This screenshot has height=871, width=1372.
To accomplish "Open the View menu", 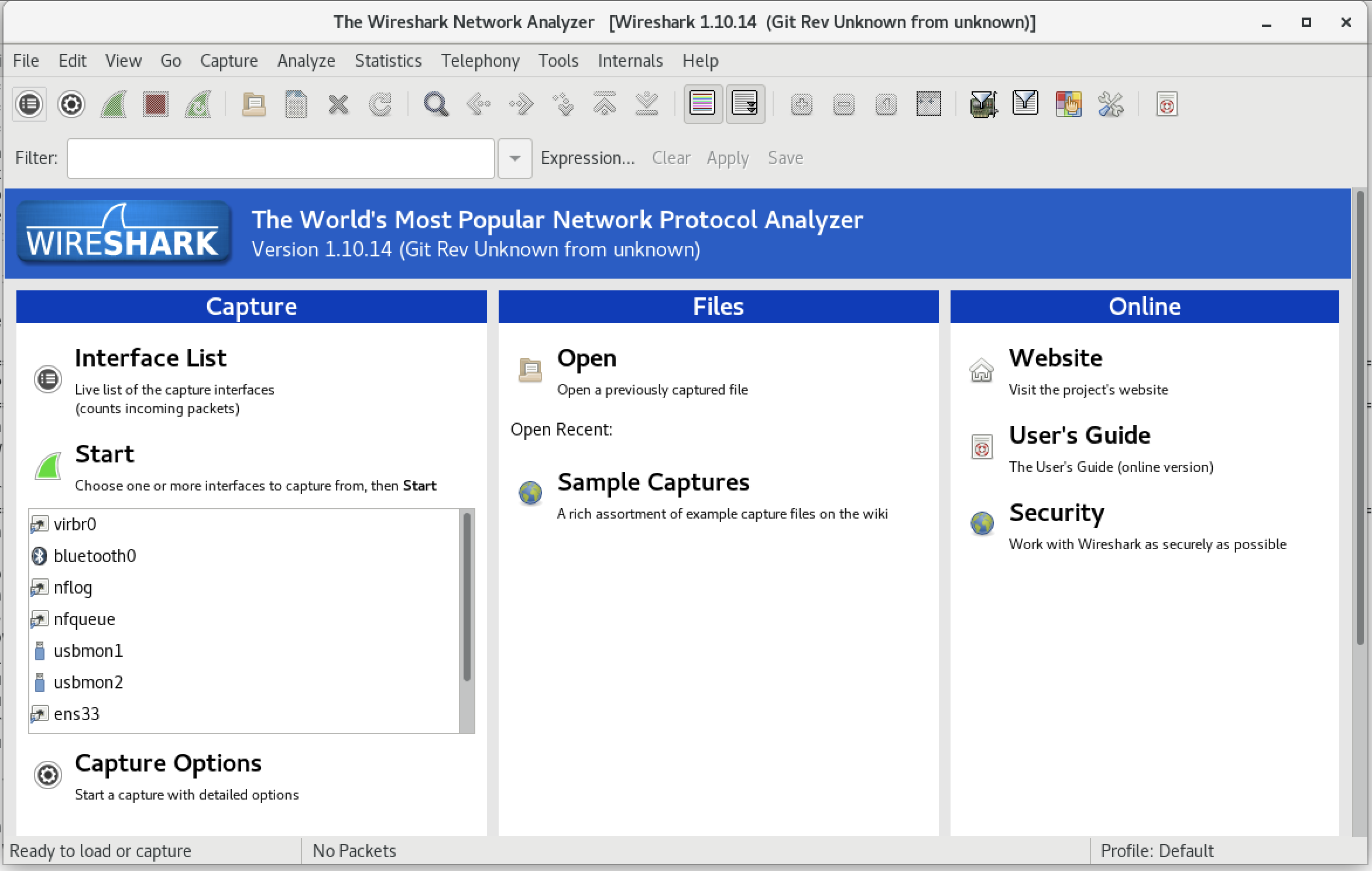I will point(124,61).
